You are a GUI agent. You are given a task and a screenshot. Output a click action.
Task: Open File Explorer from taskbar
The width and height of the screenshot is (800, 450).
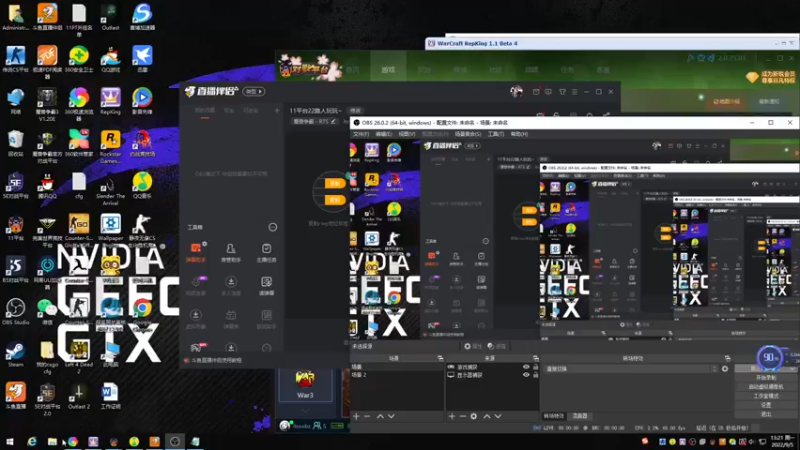[x=52, y=441]
